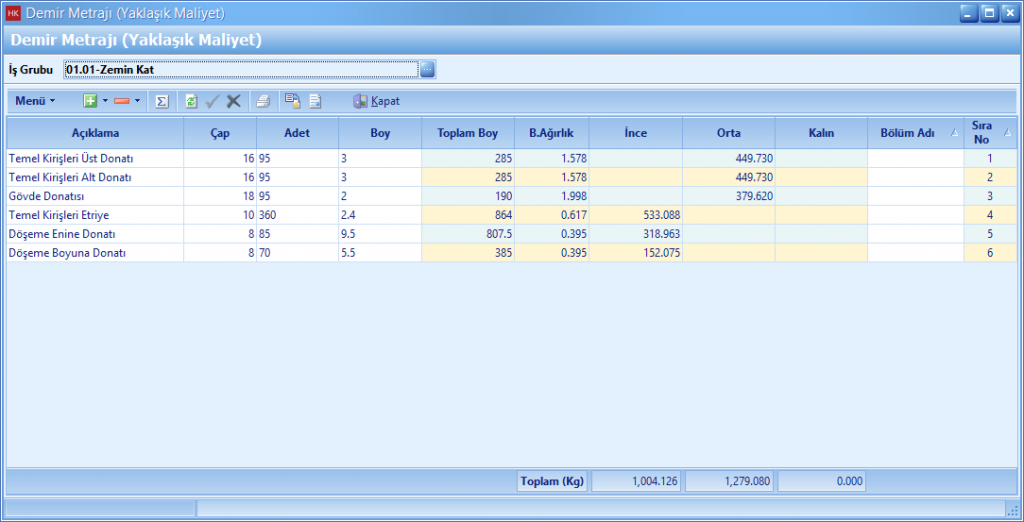
Task: Sort by the Bölüm Adı column header
Action: [907, 133]
